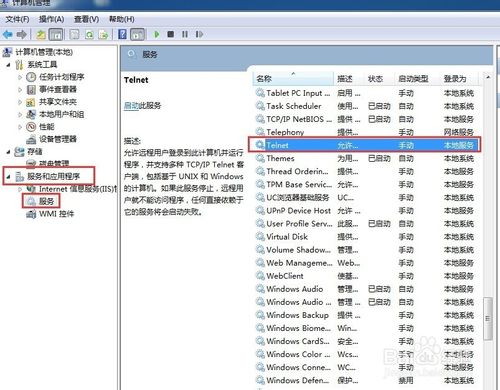Select the Thread Ordering service
The width and height of the screenshot is (500, 390).
coord(366,171)
